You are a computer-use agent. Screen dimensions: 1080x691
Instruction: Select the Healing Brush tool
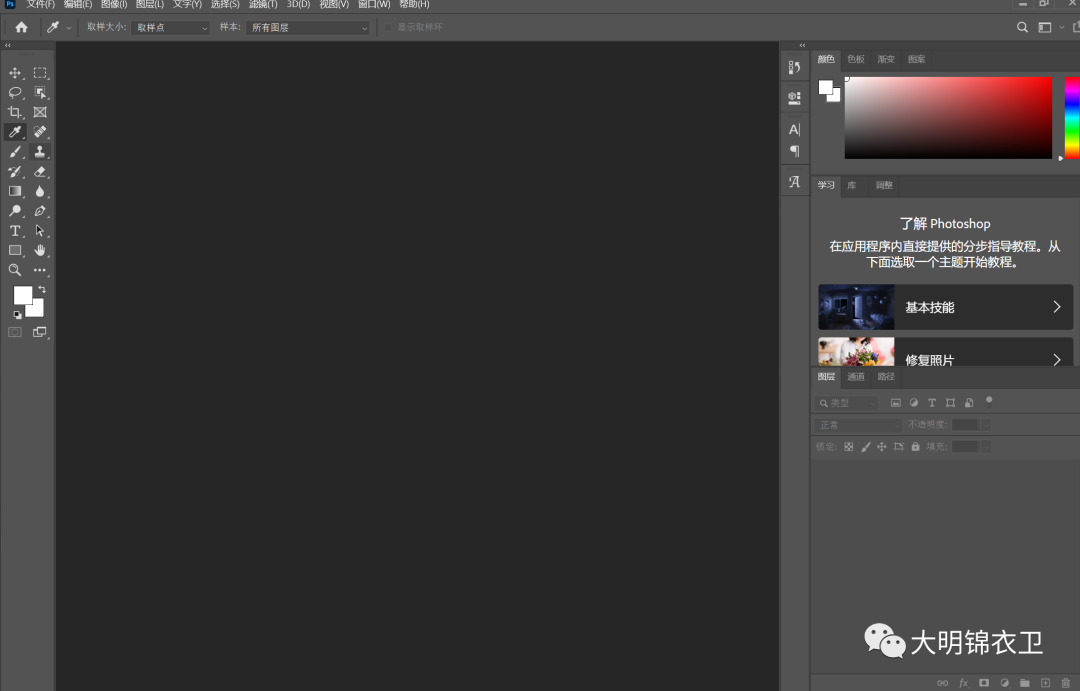click(40, 132)
